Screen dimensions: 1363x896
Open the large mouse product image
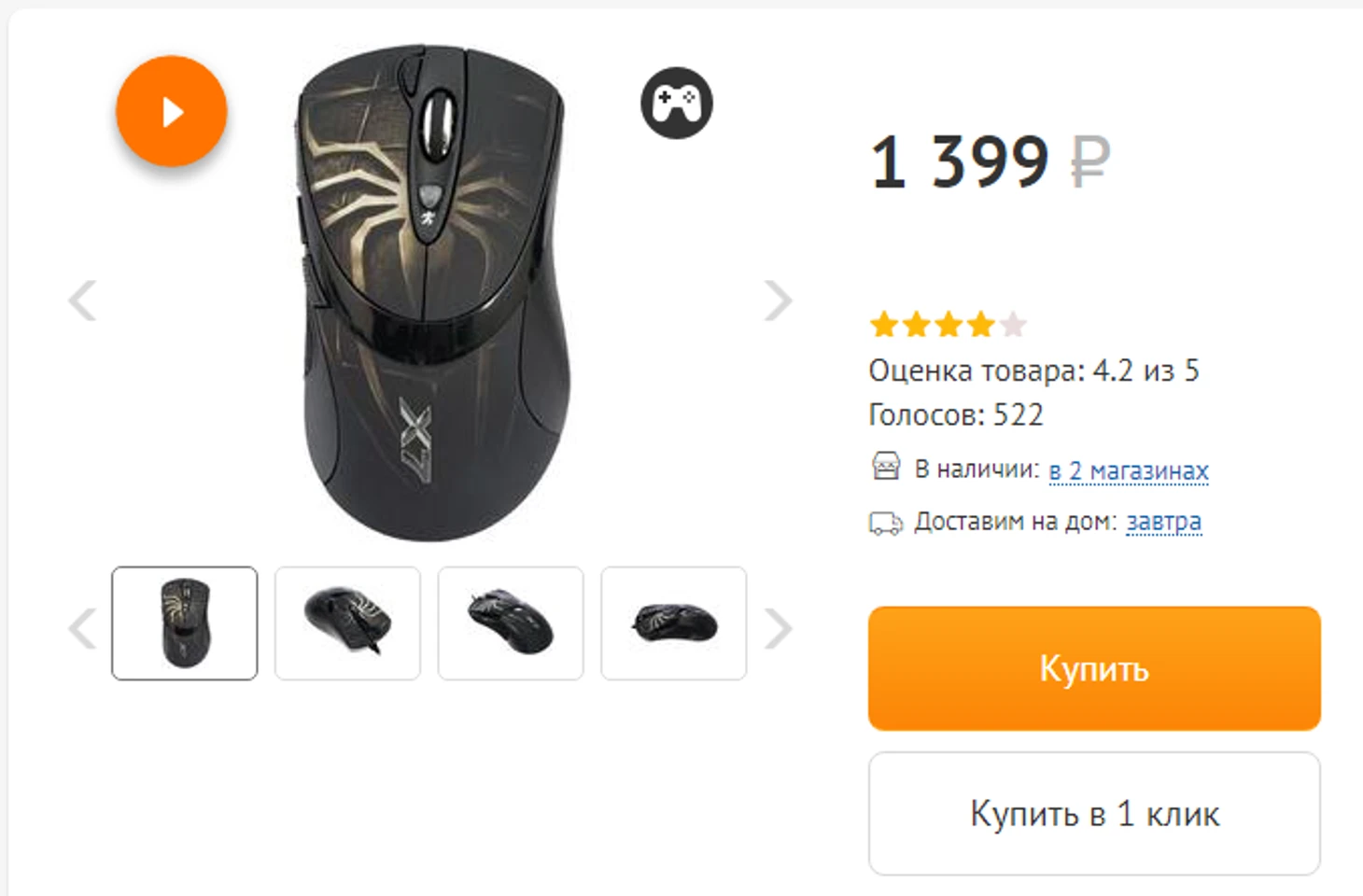point(432,293)
